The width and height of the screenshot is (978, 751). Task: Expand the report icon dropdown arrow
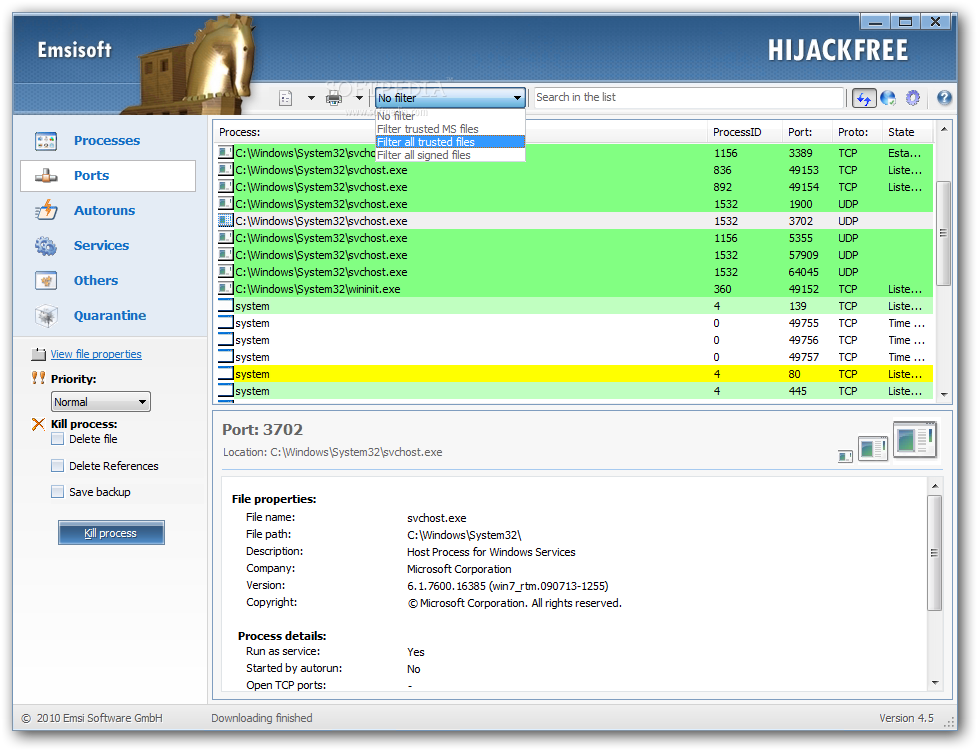point(311,98)
